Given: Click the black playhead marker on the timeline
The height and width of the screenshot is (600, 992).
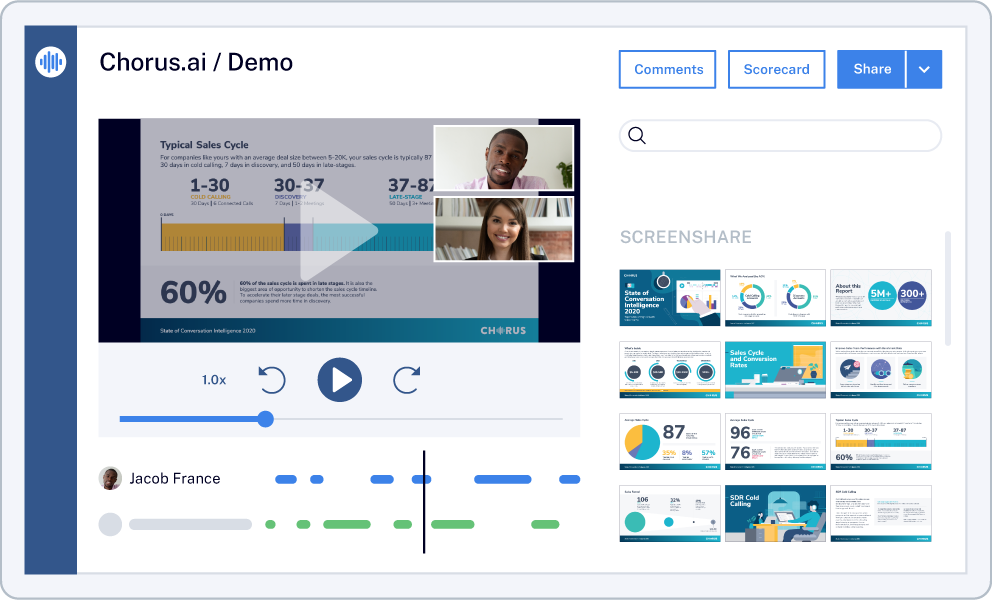Looking at the screenshot, I should point(424,502).
